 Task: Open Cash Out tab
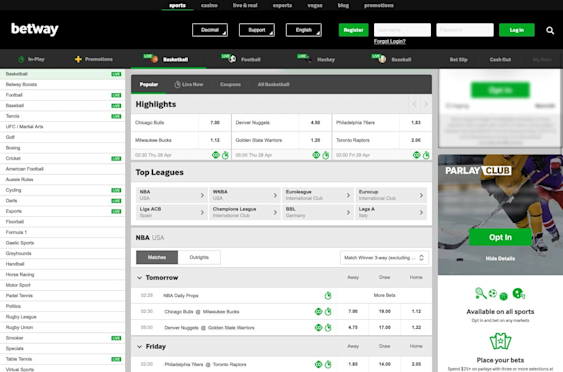coord(500,60)
